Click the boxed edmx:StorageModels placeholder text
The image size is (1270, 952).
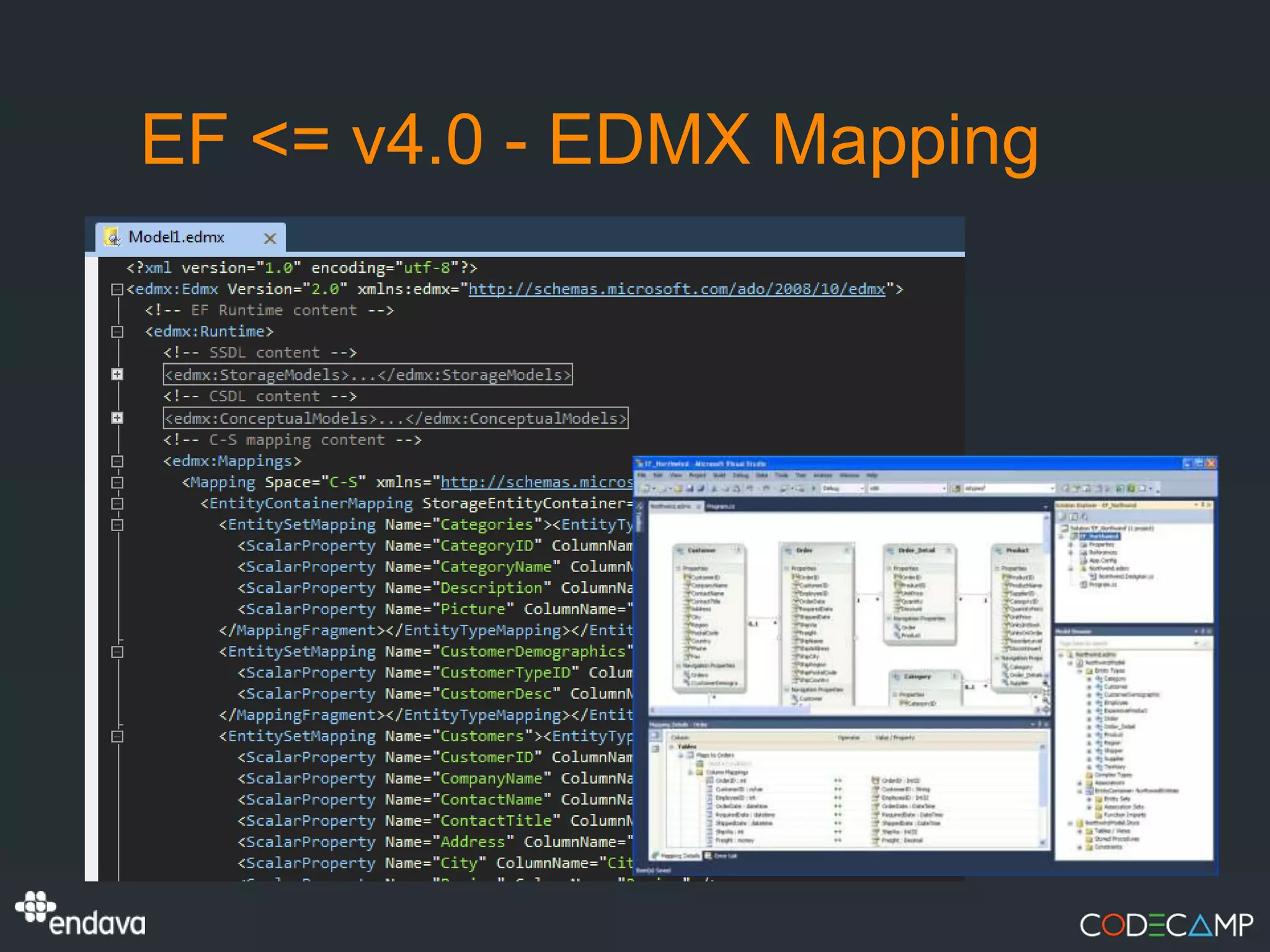pos(368,374)
